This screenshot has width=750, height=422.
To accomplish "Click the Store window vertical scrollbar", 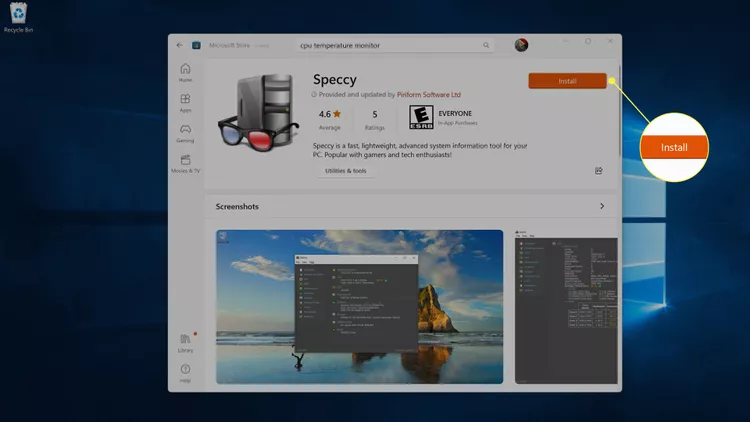I will (619, 110).
